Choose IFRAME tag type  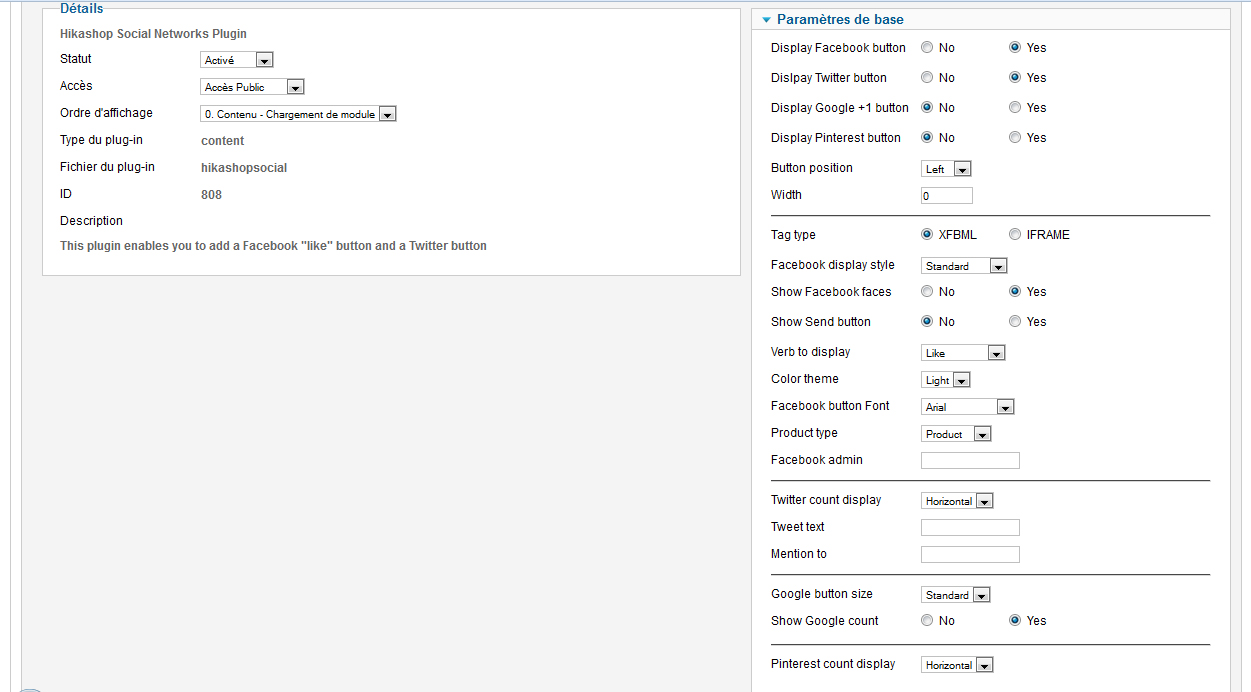pos(1015,234)
